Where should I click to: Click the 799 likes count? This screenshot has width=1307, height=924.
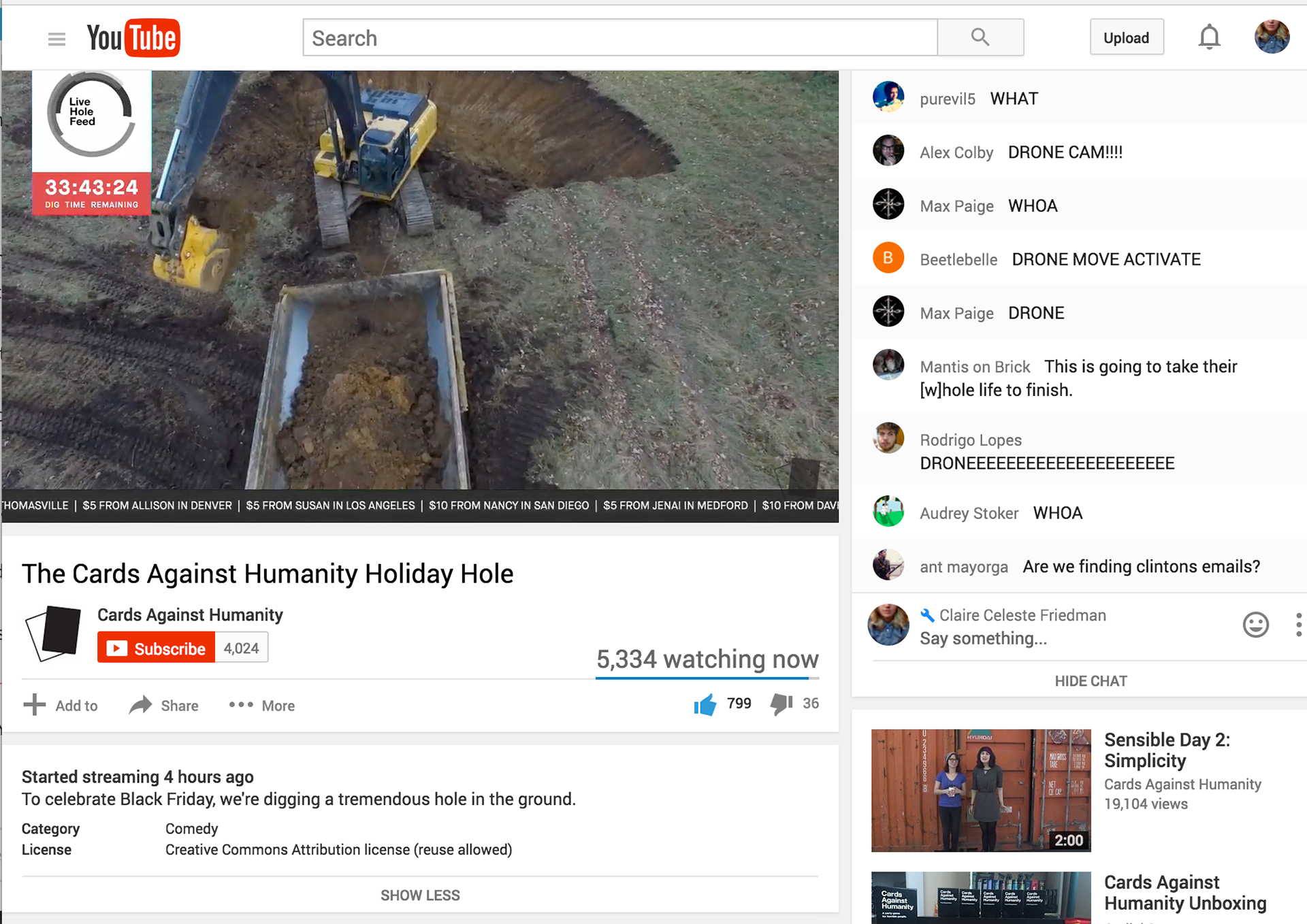(739, 704)
